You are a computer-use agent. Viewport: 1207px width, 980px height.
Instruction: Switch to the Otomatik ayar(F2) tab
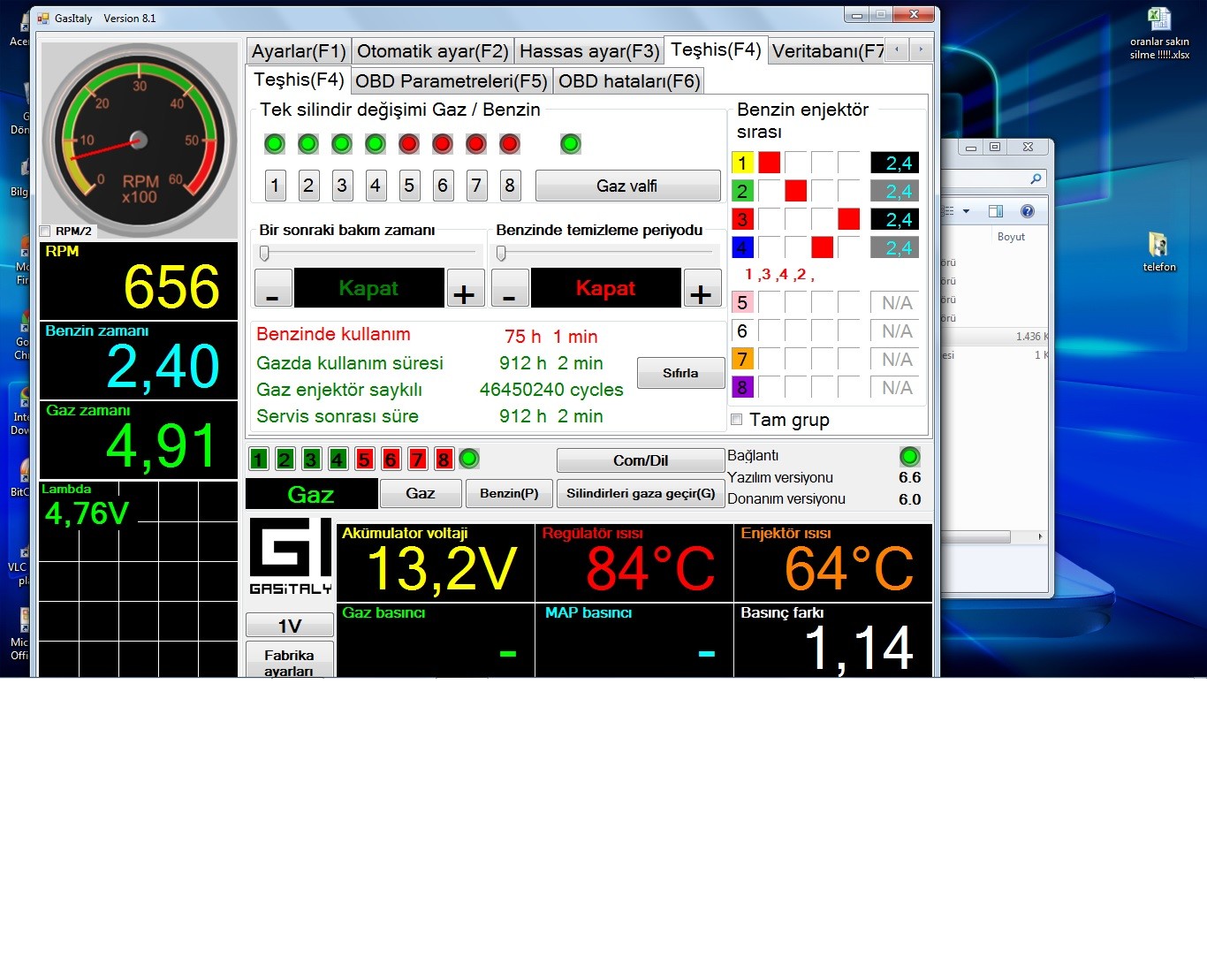pos(432,51)
